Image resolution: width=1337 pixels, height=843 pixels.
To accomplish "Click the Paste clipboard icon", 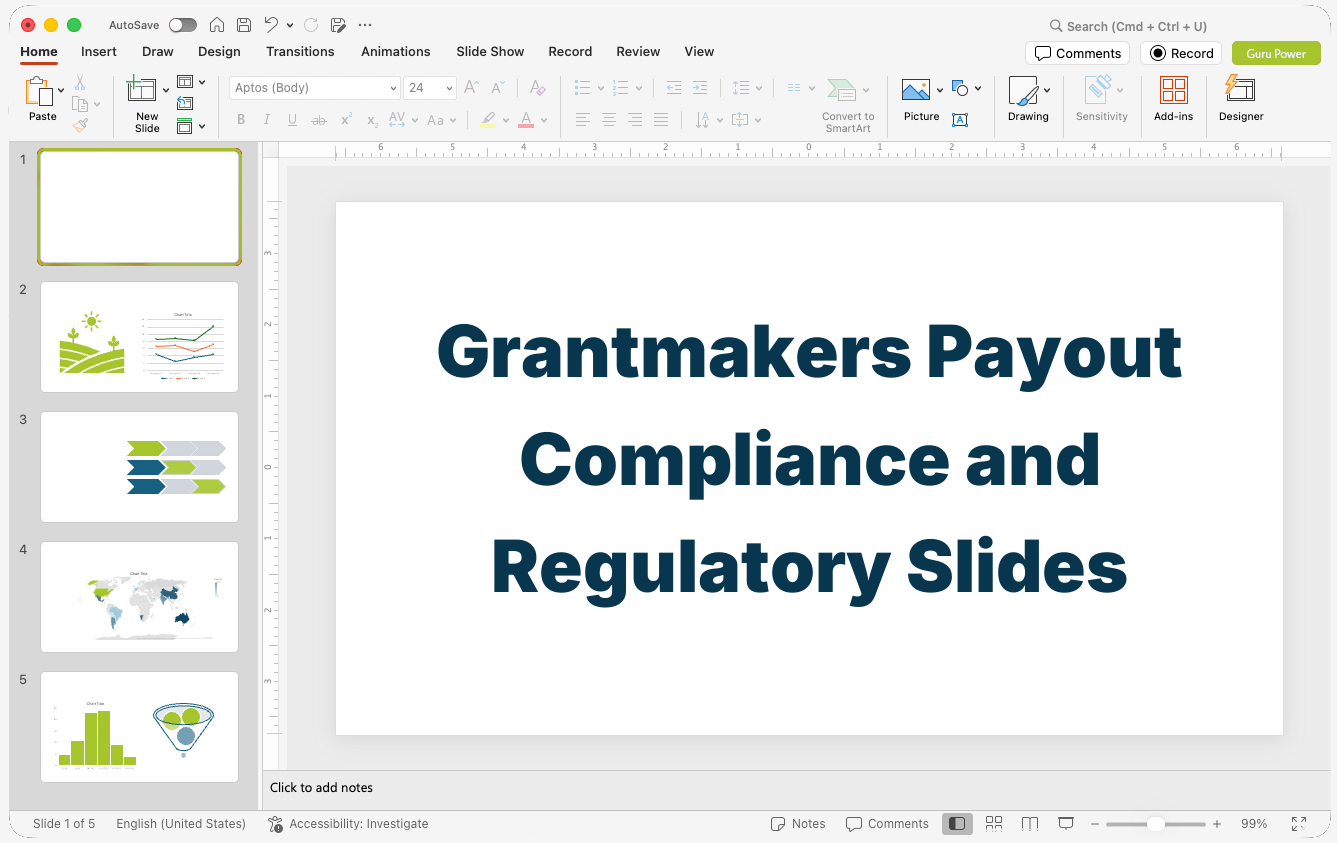I will pos(39,91).
